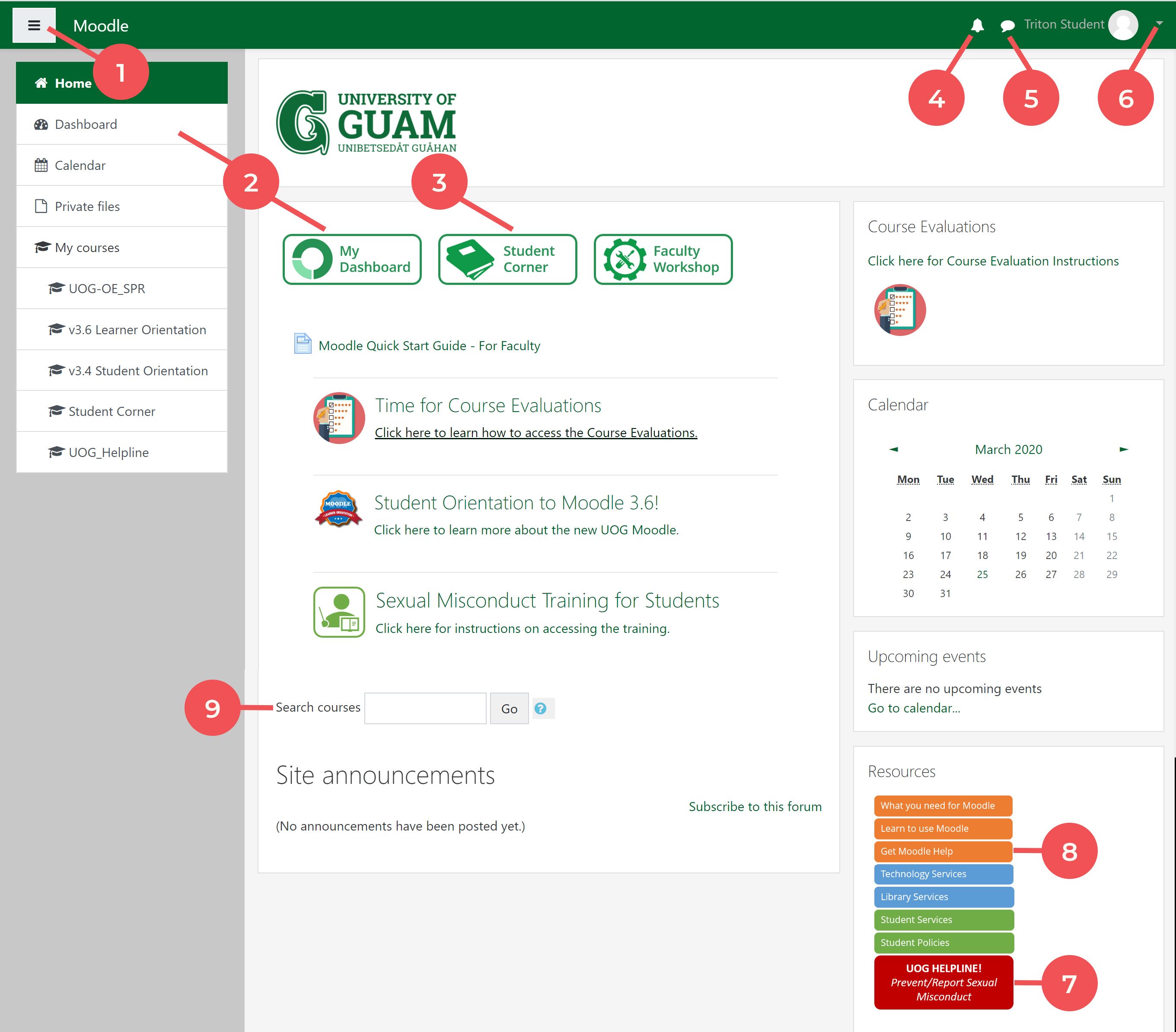This screenshot has width=1176, height=1032.
Task: Toggle the hamburger side menu
Action: coord(34,26)
